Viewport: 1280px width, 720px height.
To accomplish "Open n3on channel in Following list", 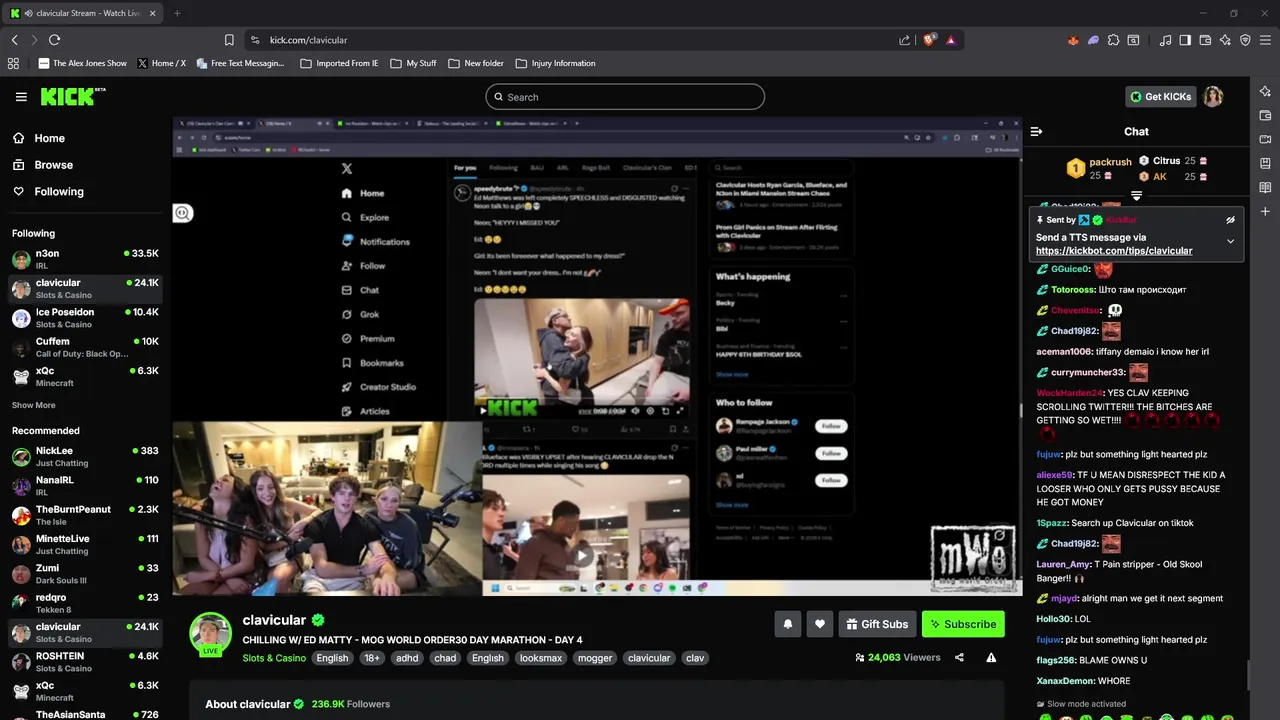I will pyautogui.click(x=85, y=260).
